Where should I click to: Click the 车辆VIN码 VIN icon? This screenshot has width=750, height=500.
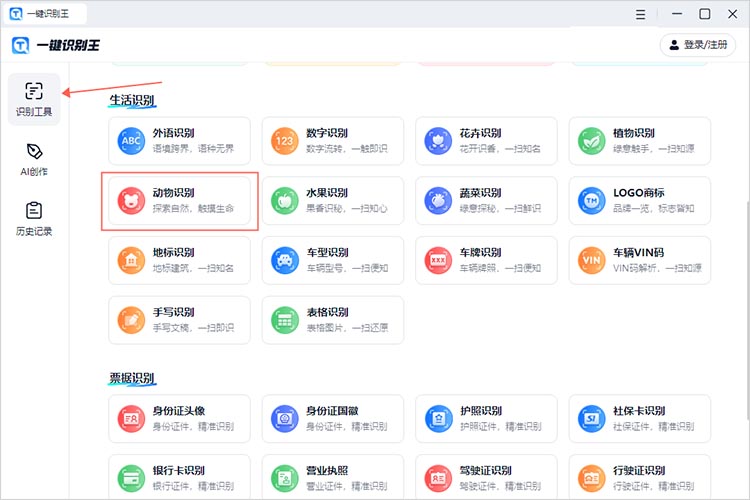[x=592, y=260]
